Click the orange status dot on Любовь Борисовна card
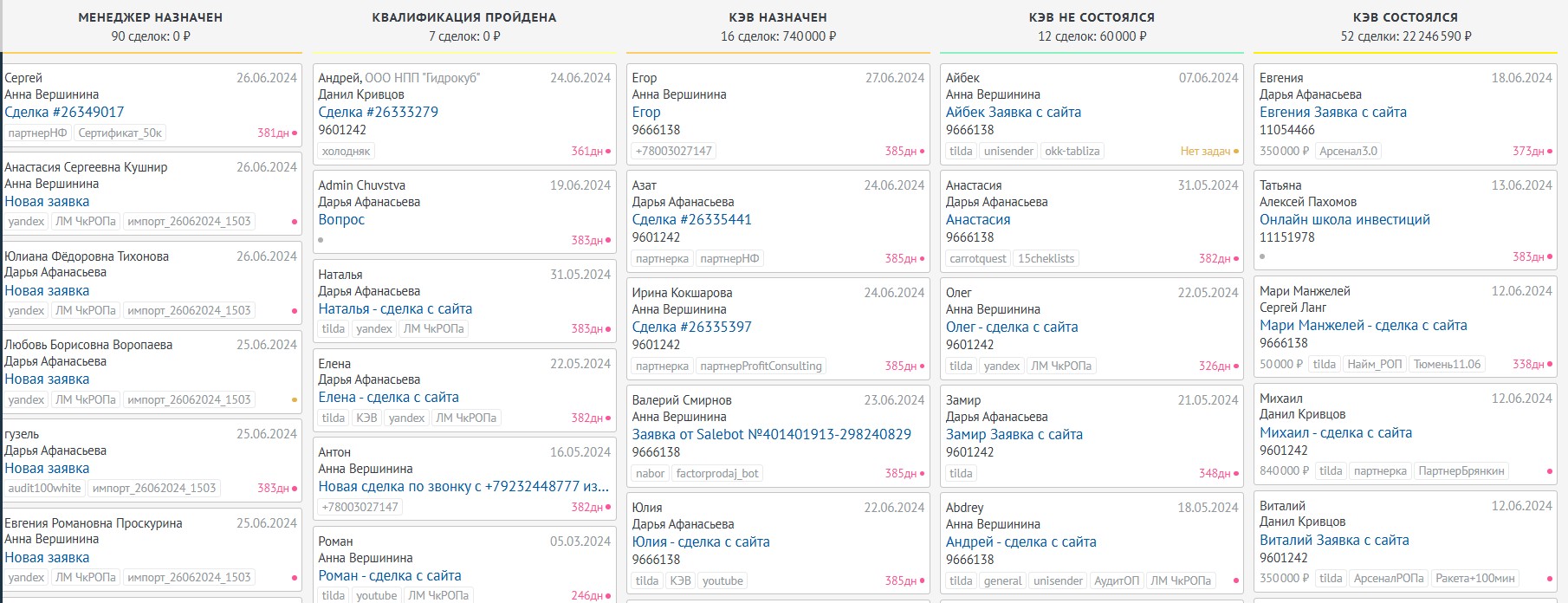 point(295,400)
